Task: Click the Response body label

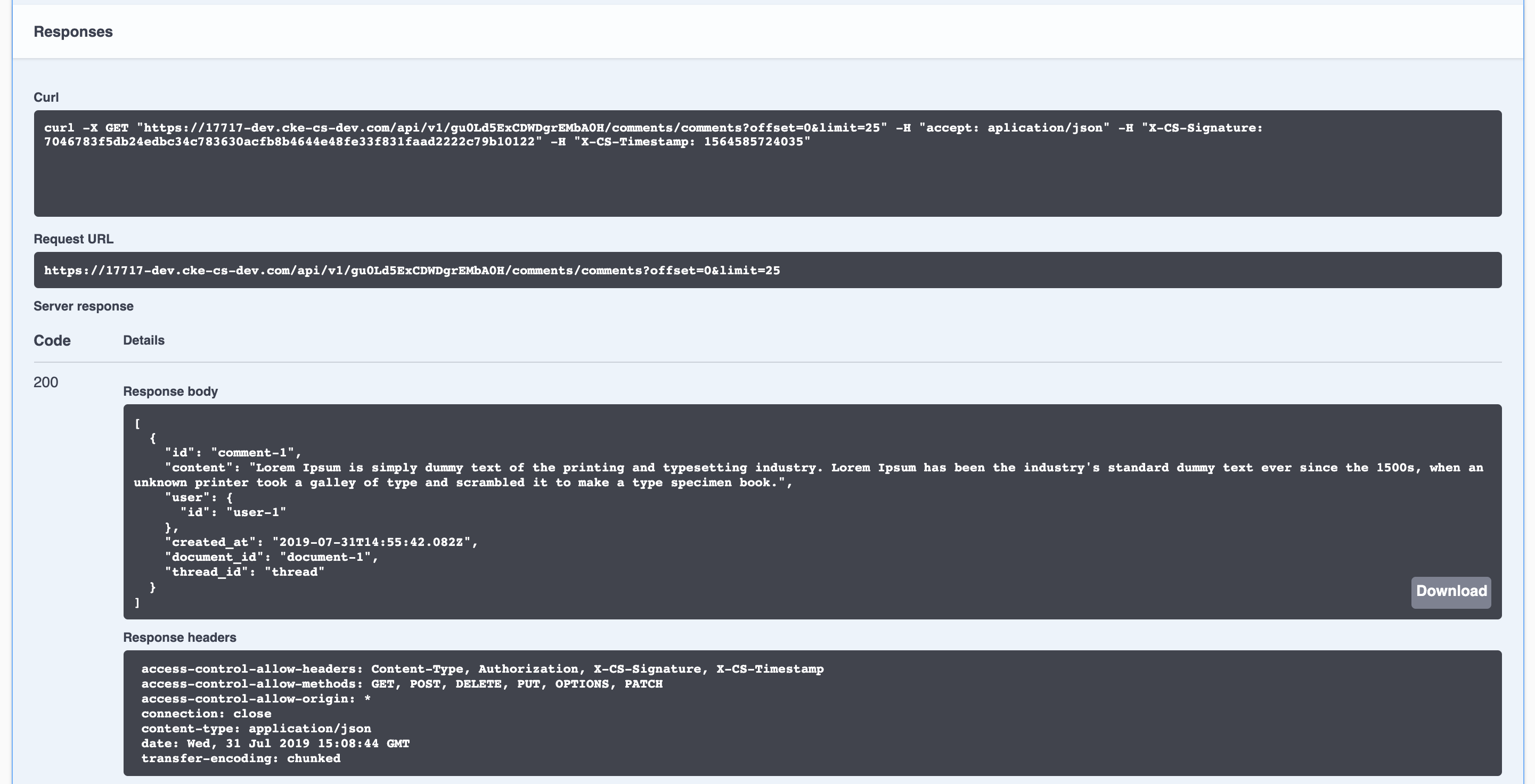Action: click(x=170, y=391)
